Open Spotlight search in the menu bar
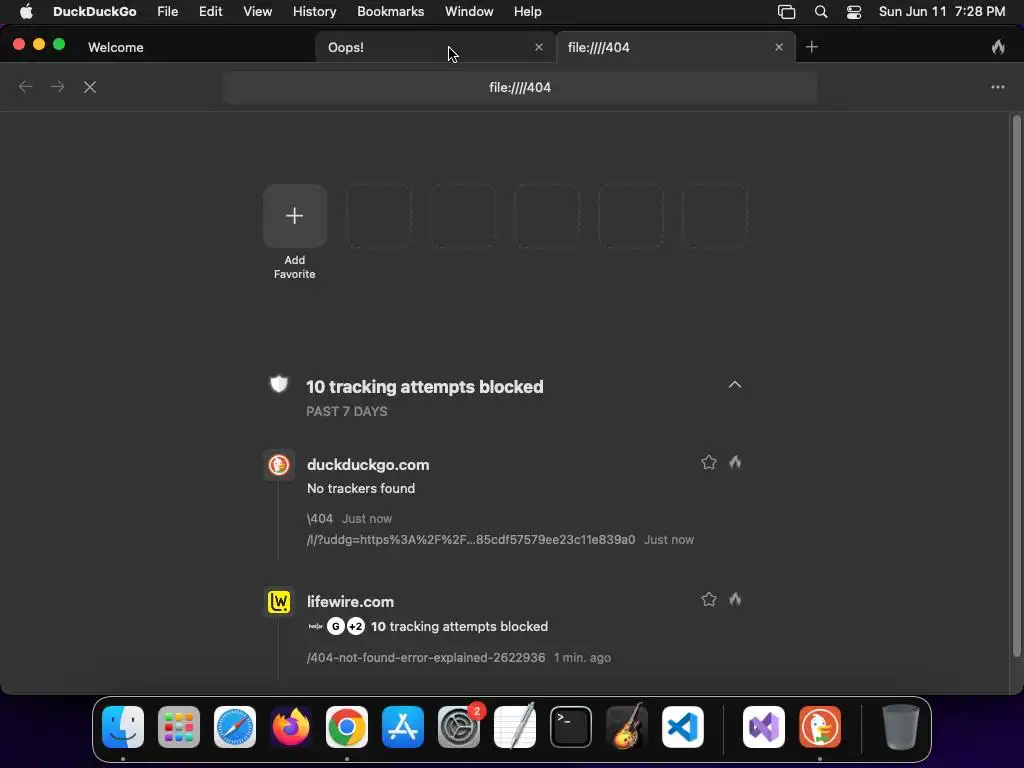The image size is (1024, 768). [x=821, y=12]
